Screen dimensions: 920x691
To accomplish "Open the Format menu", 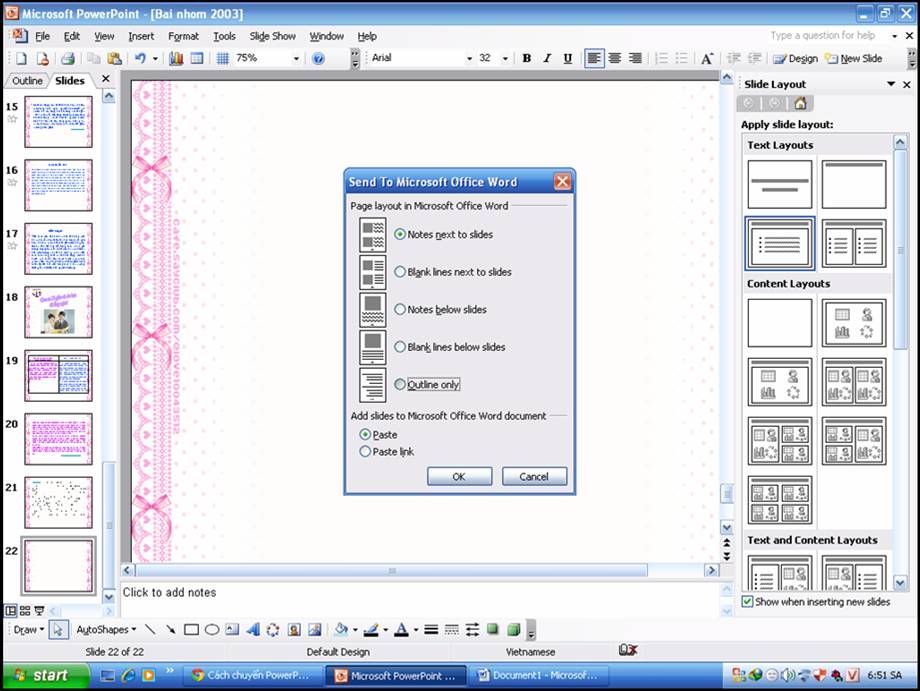I will pyautogui.click(x=183, y=36).
